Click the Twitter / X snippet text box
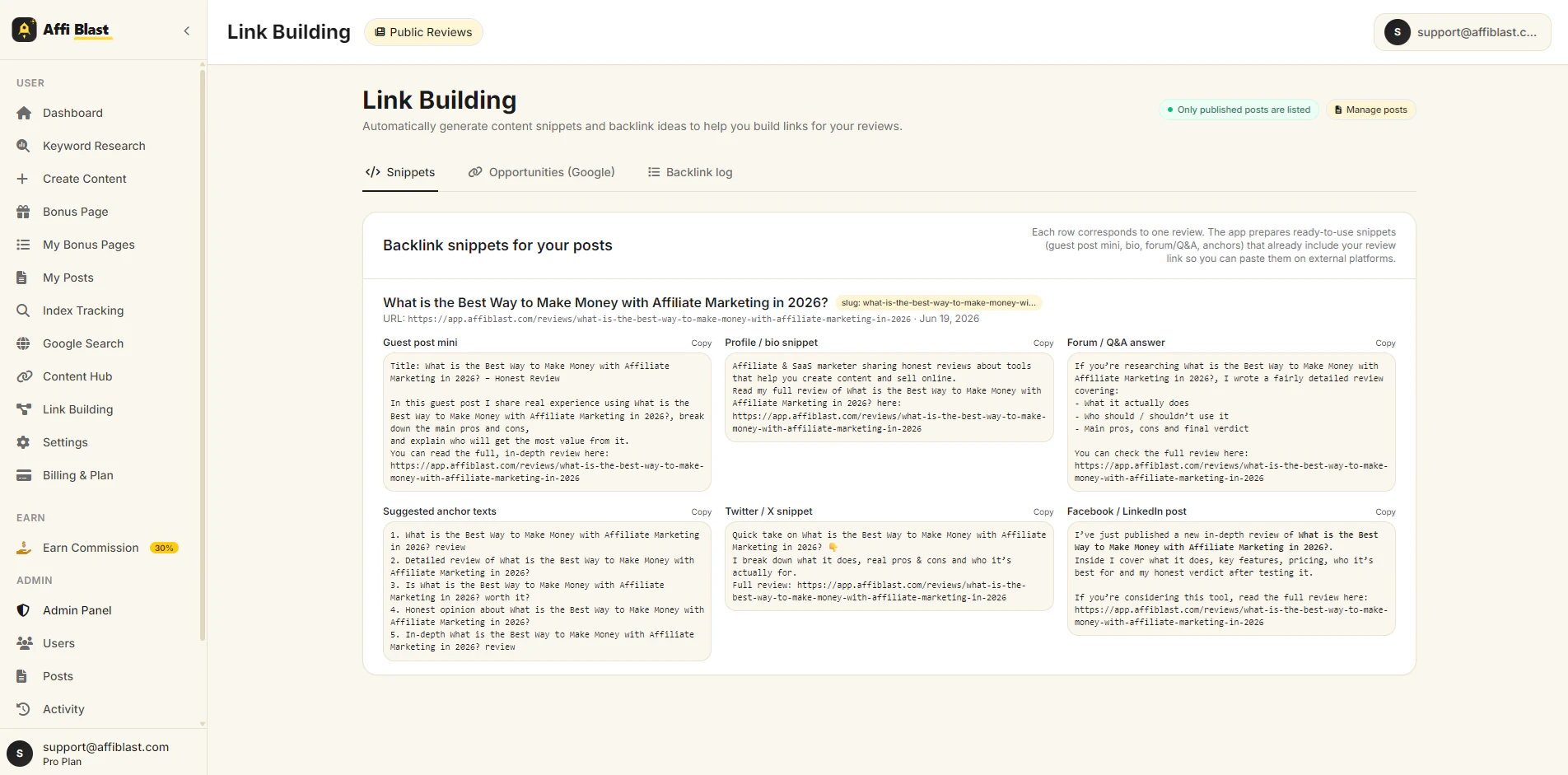Screen dimensions: 1568x775 pos(889,567)
